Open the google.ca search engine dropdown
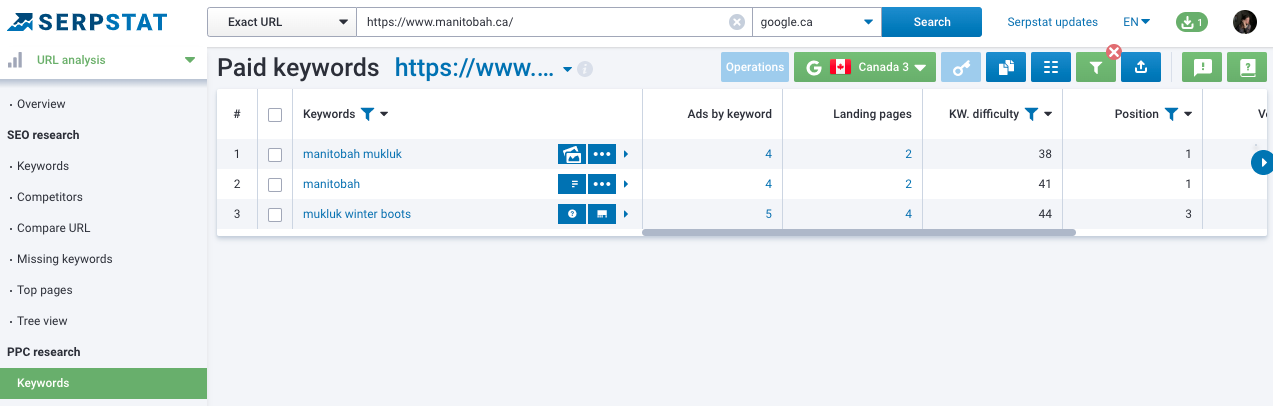Screen dimensions: 1273x406 [x=817, y=22]
